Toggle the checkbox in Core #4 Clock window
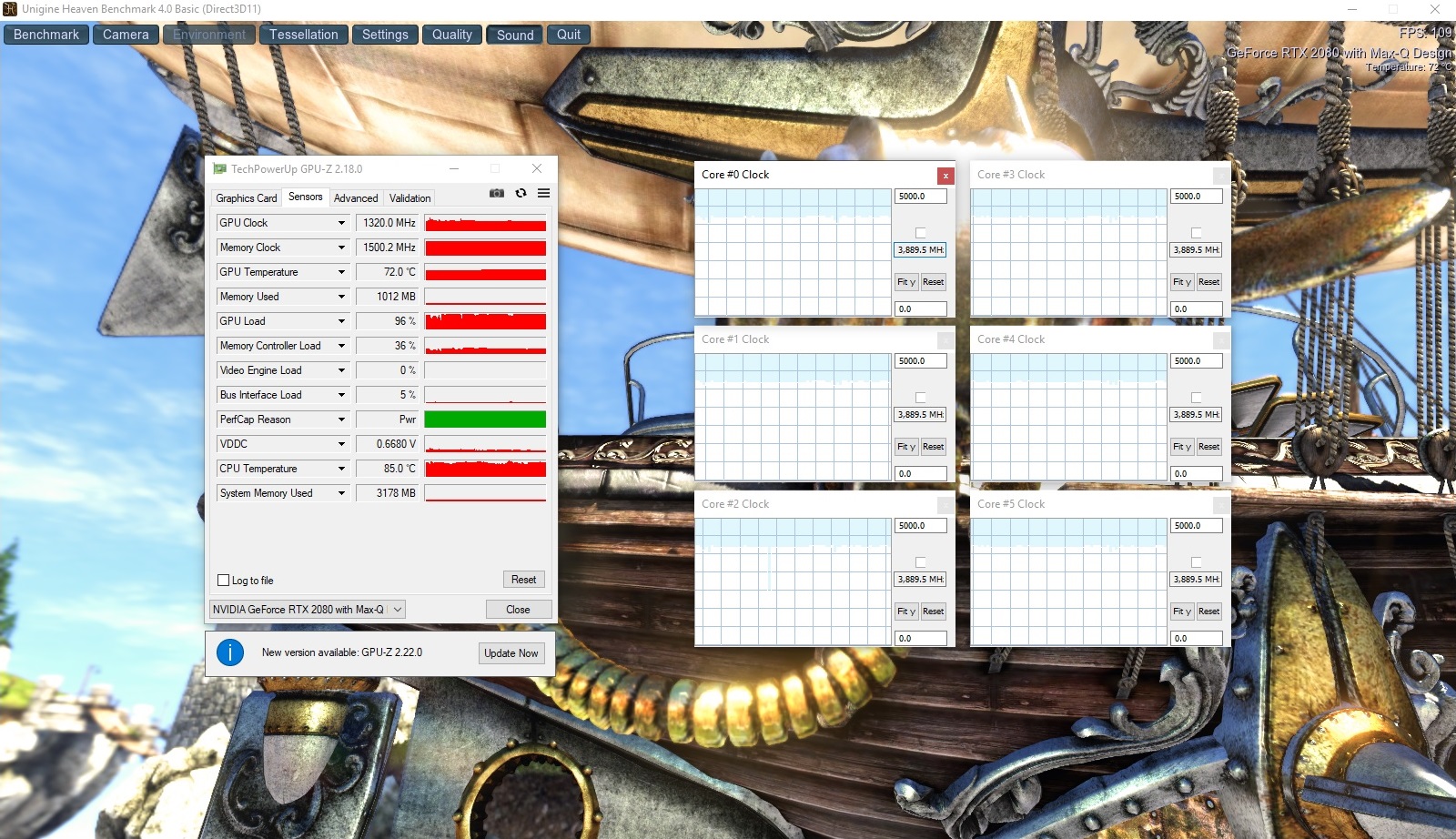This screenshot has height=839, width=1456. (x=1196, y=398)
